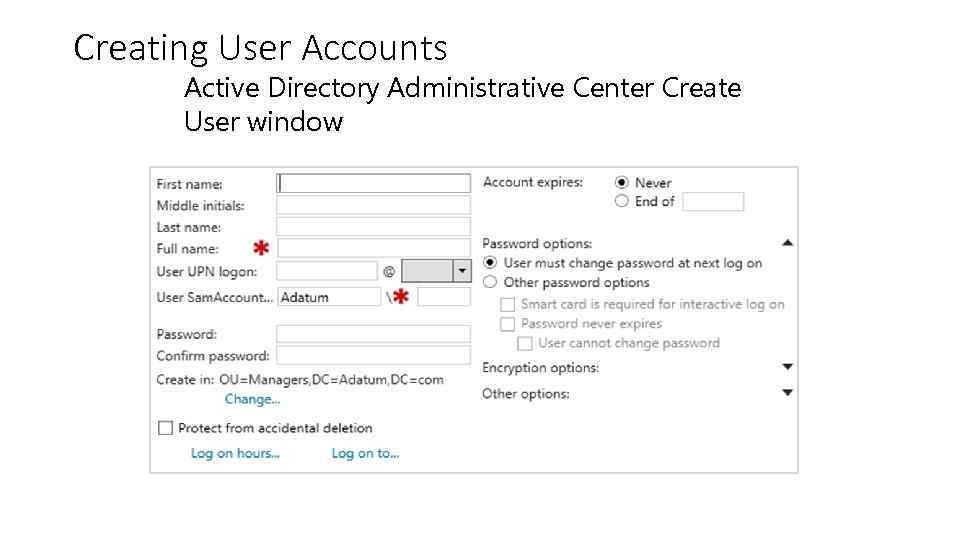This screenshot has width=960, height=540.
Task: Open the Log on to... link
Action: tap(366, 453)
